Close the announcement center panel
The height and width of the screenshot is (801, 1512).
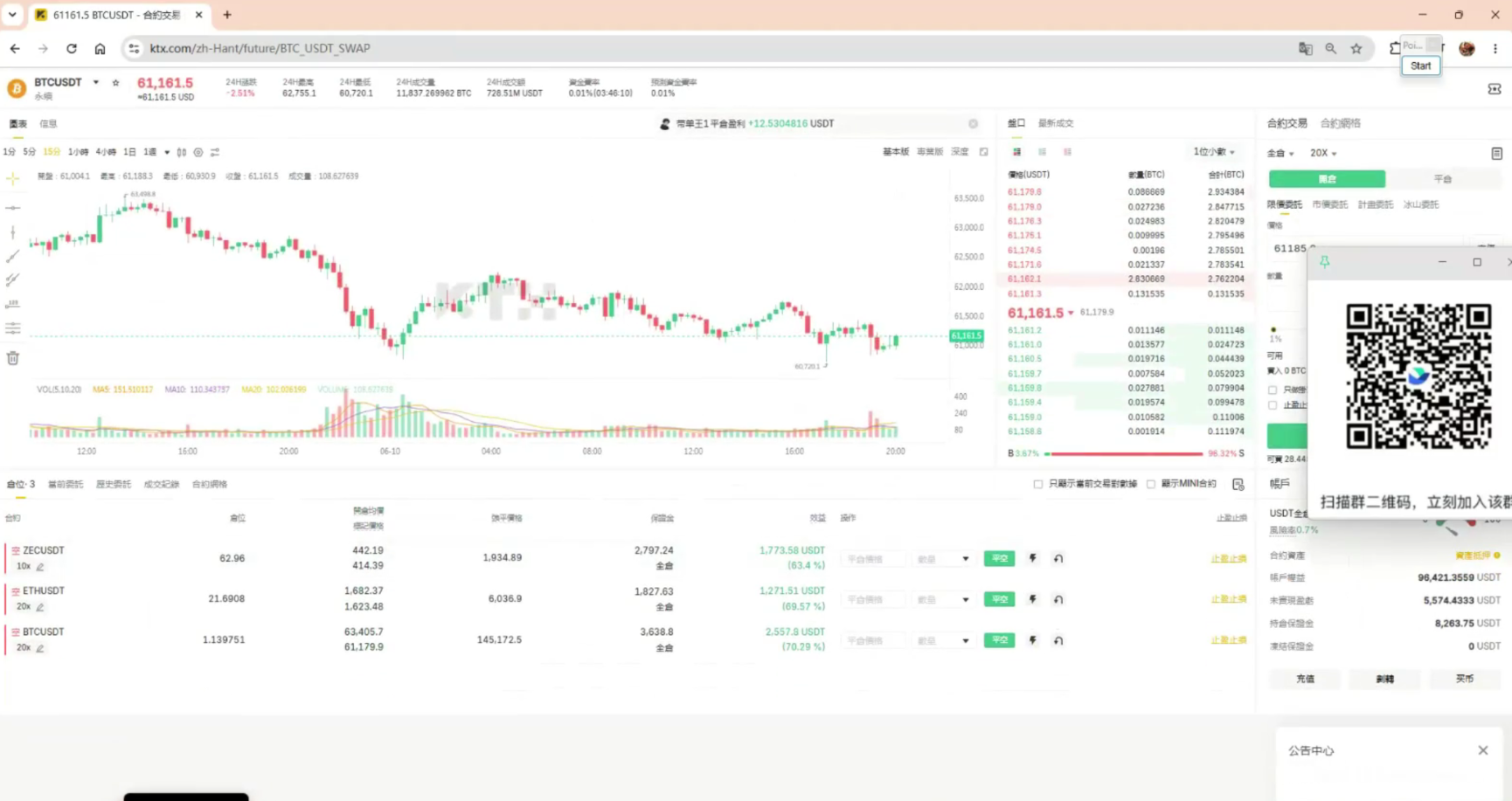click(x=1483, y=750)
